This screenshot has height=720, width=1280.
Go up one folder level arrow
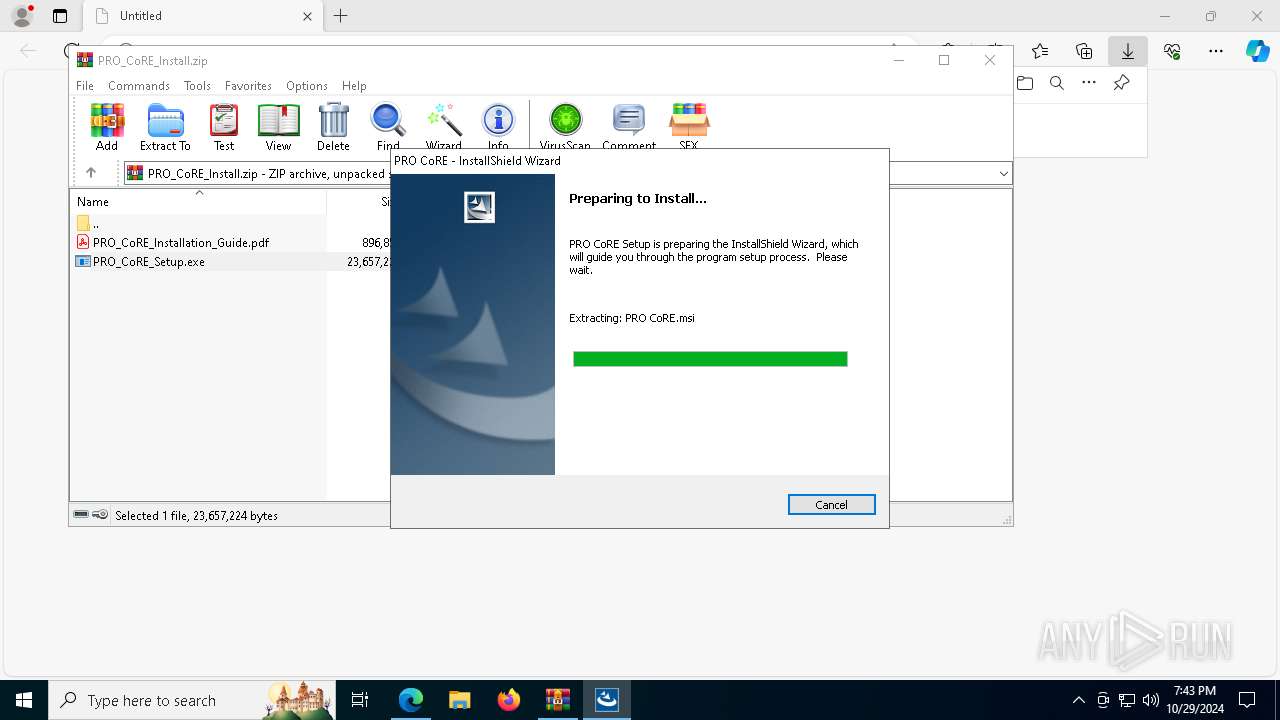(x=91, y=173)
